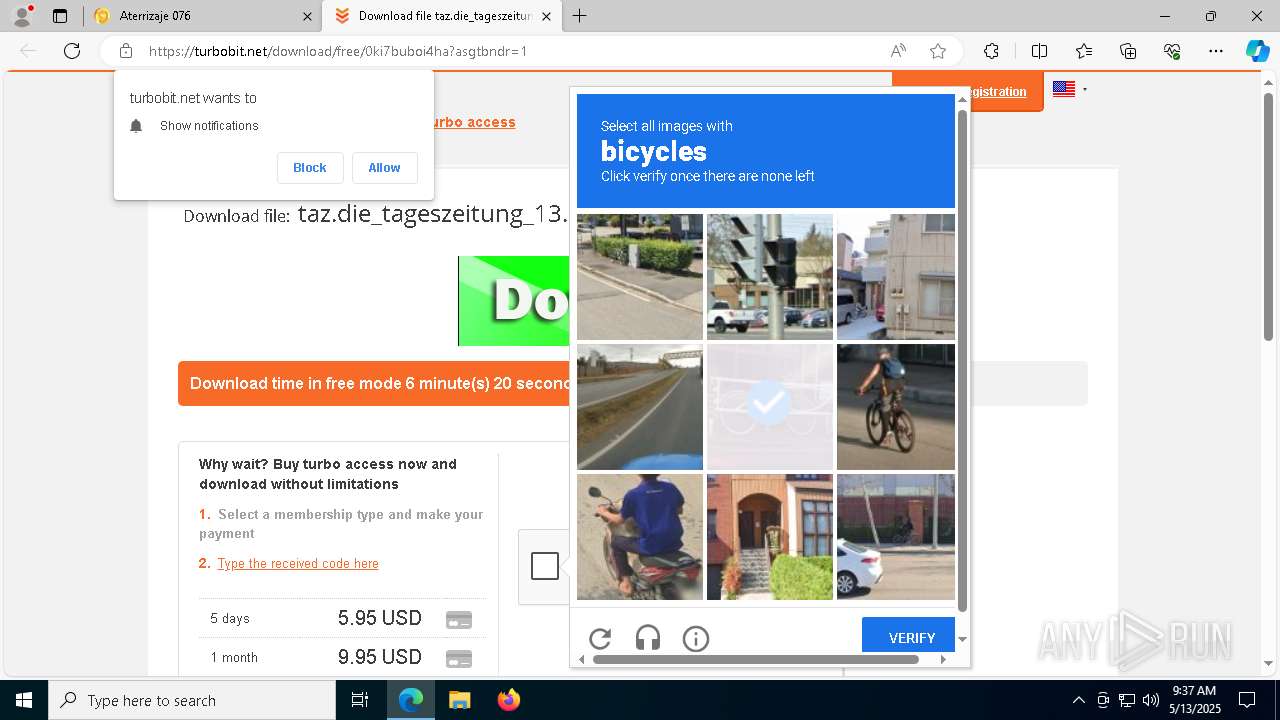This screenshot has width=1280, height=720.
Task: Open a new tab with plus button
Action: point(579,16)
